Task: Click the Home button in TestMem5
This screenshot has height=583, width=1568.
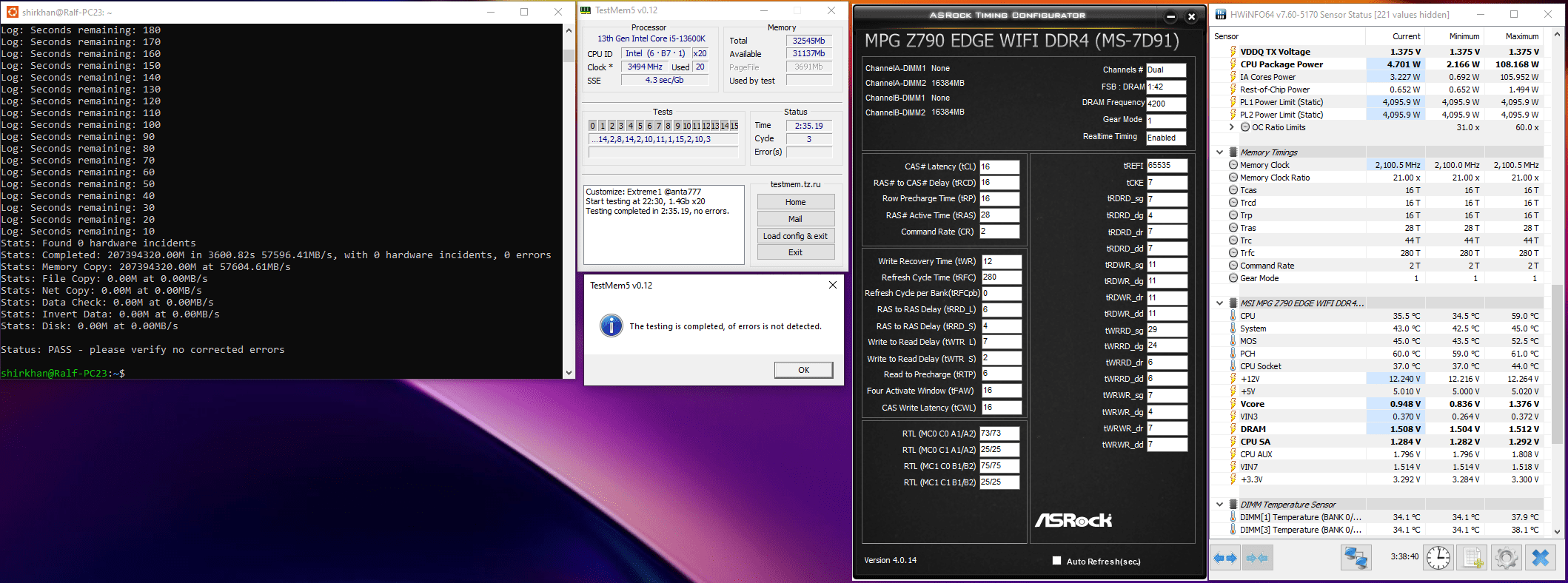Action: coord(796,202)
